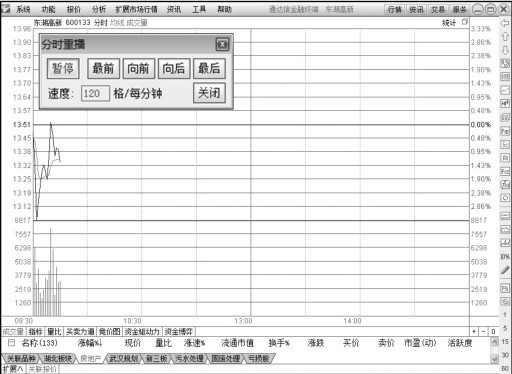Select the 关联品种 bottom tab

point(21,359)
